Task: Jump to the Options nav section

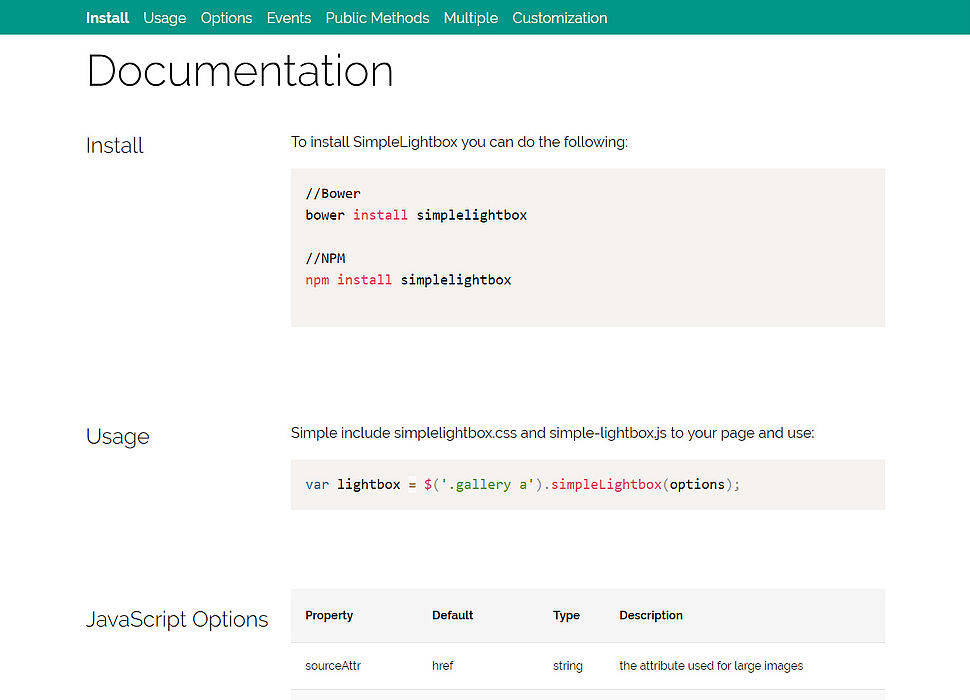Action: click(x=226, y=18)
